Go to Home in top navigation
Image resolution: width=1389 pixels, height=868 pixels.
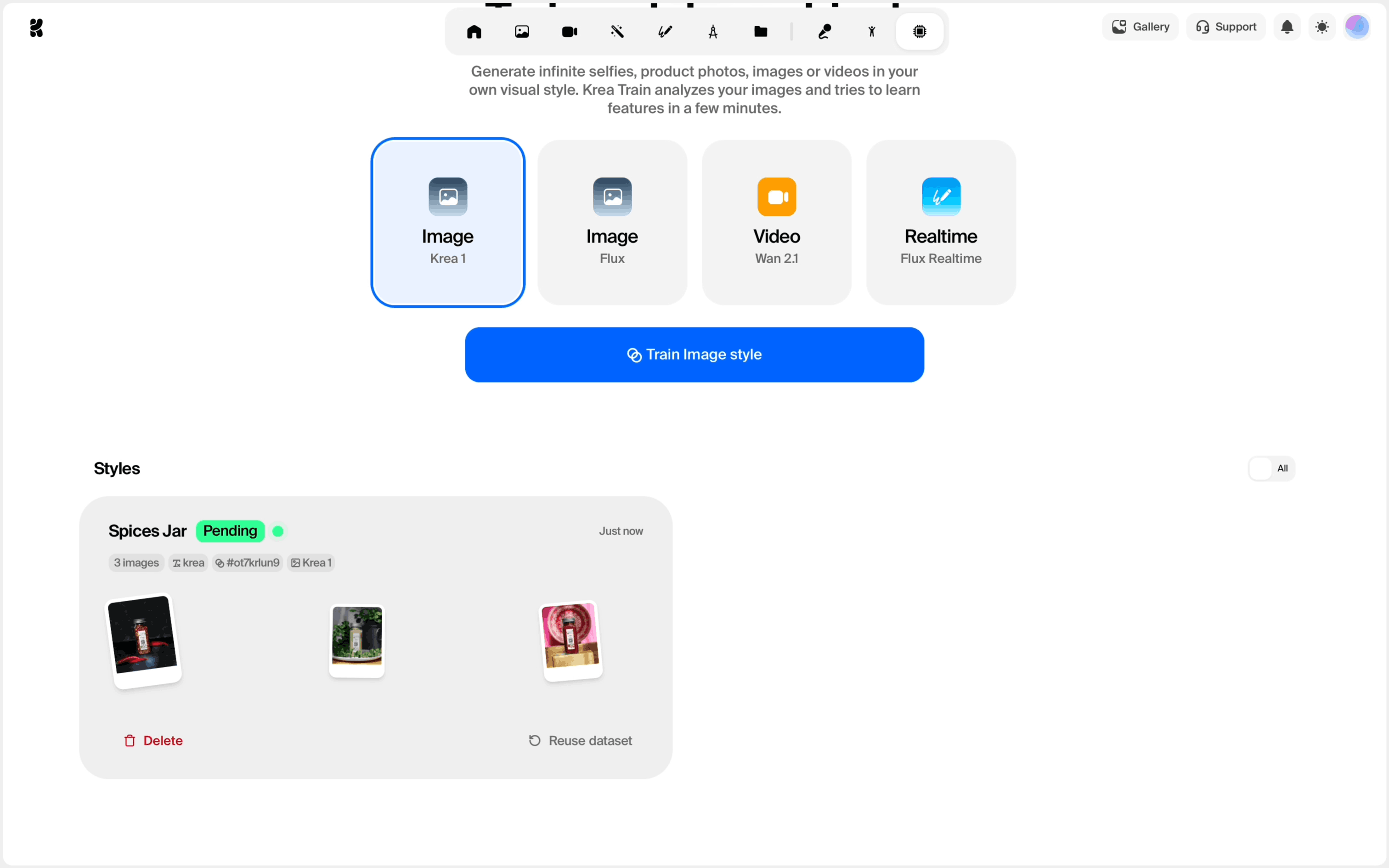(x=474, y=32)
